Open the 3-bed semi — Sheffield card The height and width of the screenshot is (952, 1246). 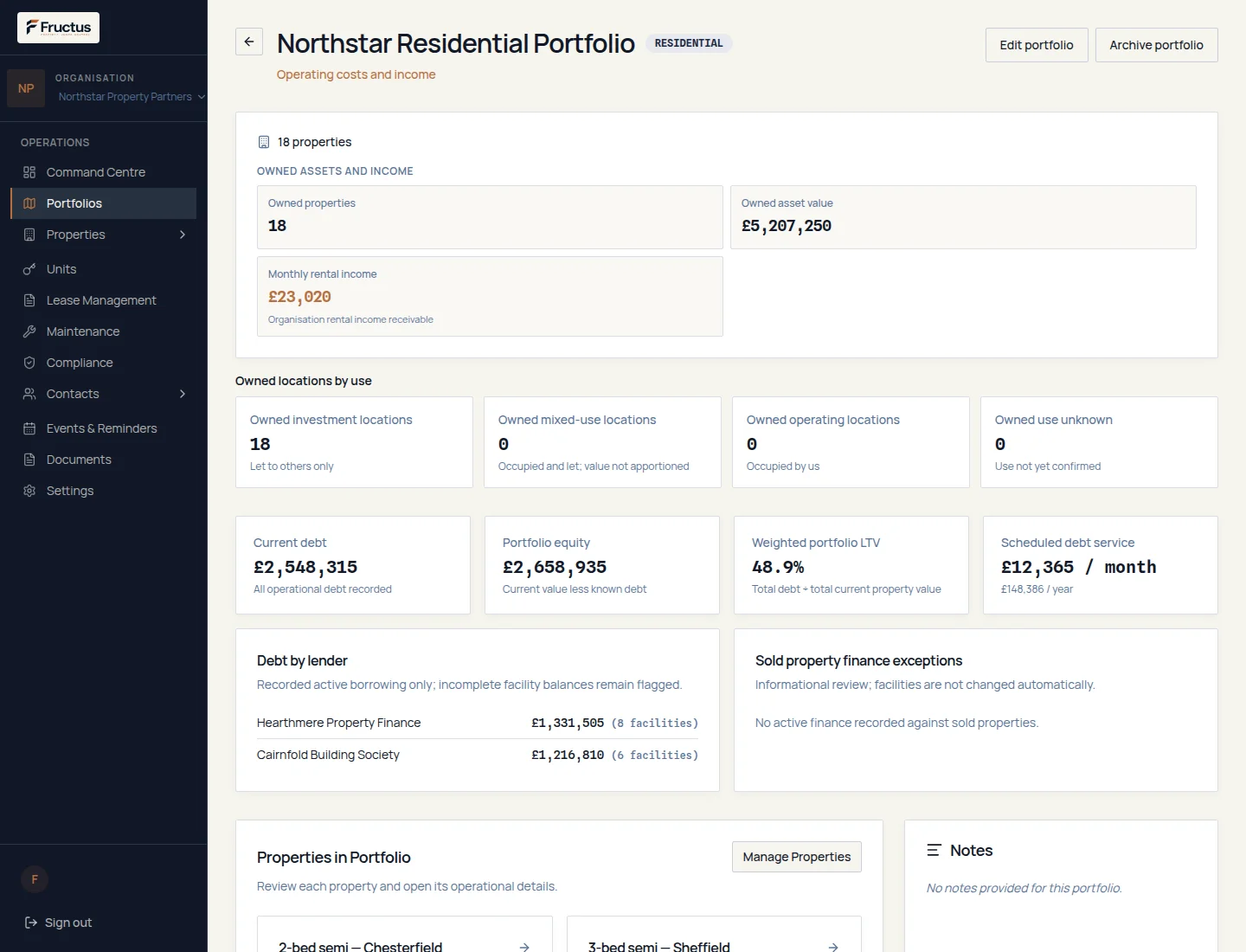[x=714, y=935]
